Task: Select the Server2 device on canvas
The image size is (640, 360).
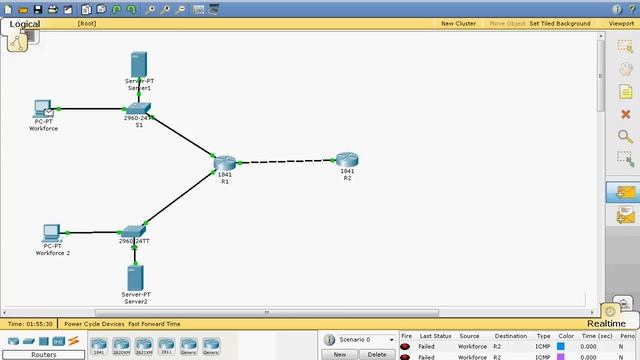Action: [135, 278]
